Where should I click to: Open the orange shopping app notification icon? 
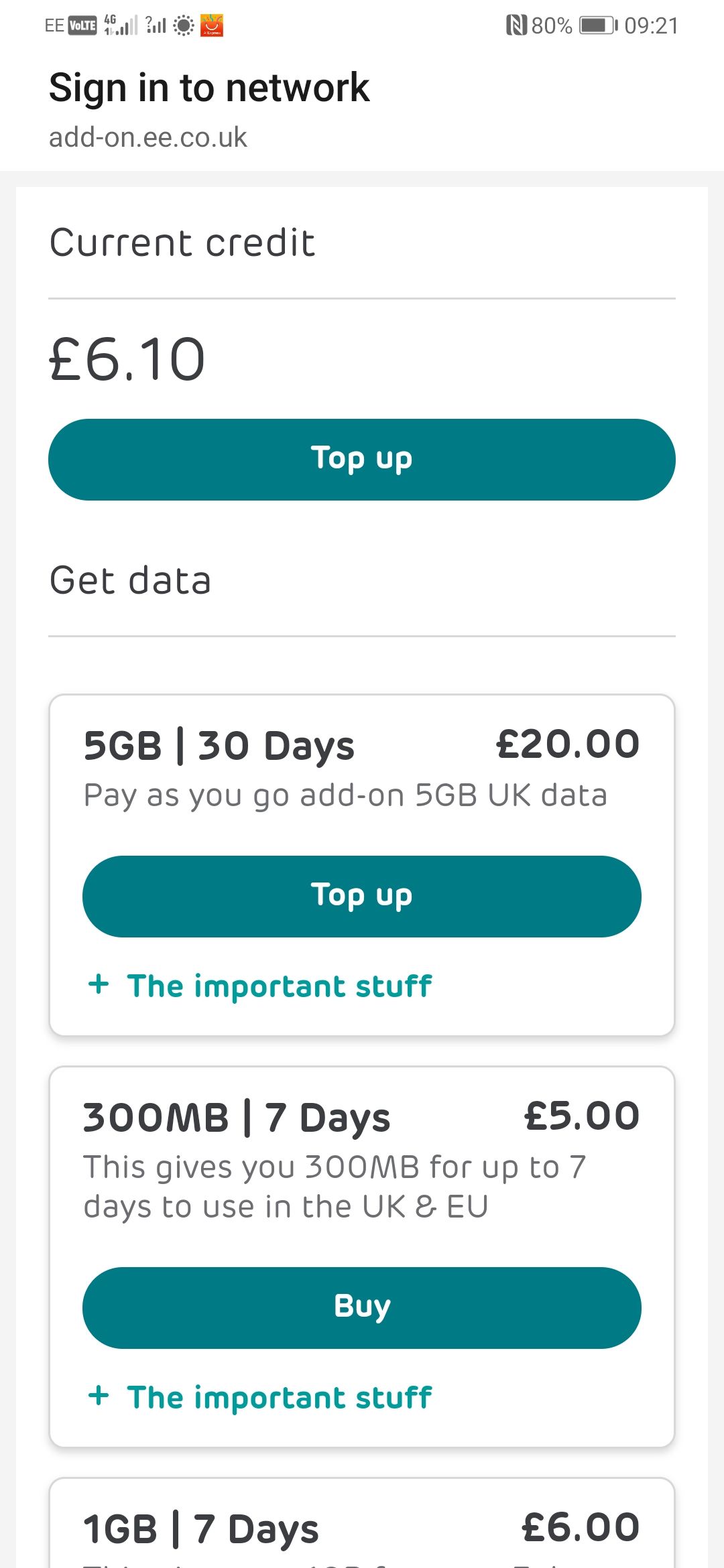[212, 25]
